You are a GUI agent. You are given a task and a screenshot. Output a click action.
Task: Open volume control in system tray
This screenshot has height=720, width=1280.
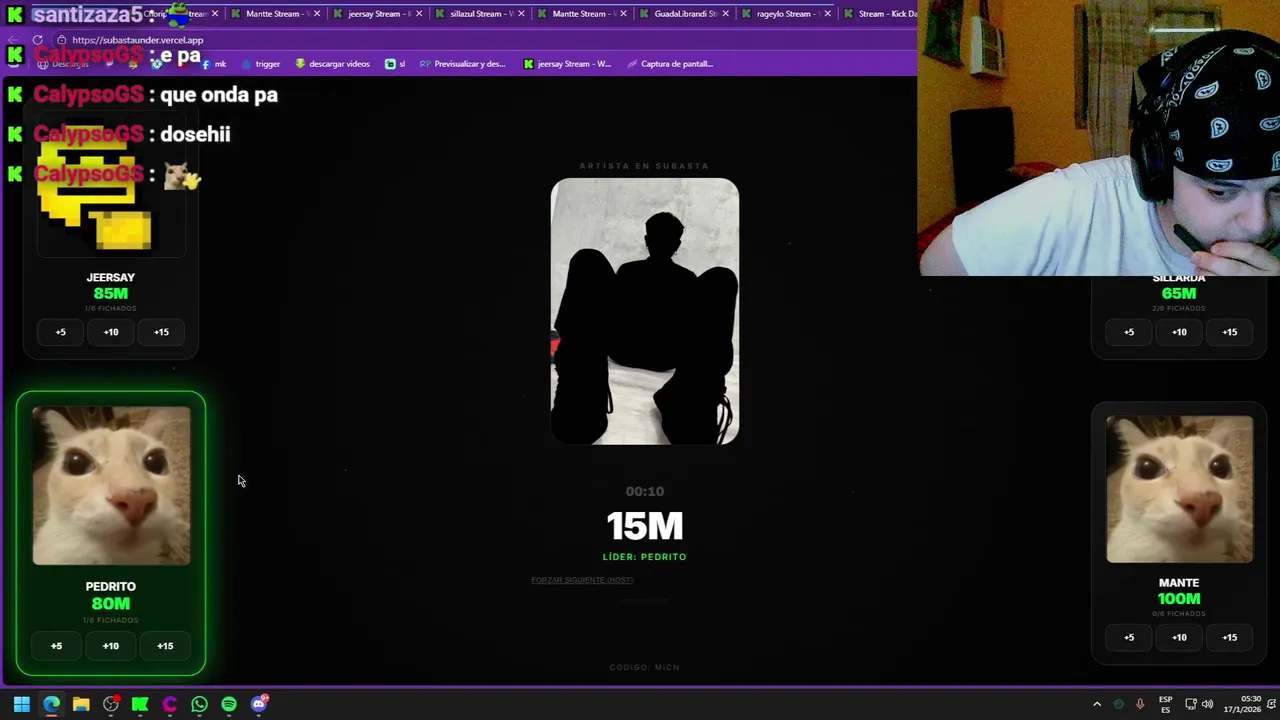pyautogui.click(x=1207, y=704)
